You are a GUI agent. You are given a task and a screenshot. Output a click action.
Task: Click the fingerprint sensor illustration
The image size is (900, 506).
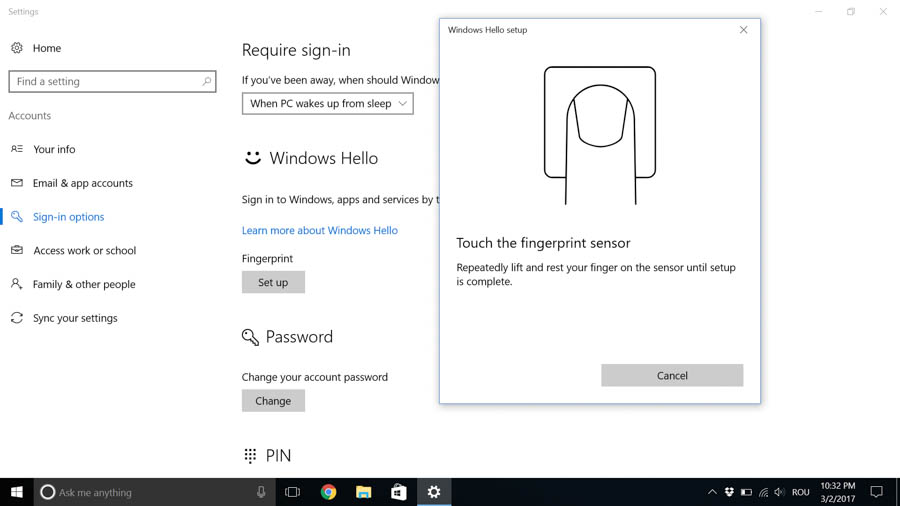pos(600,135)
